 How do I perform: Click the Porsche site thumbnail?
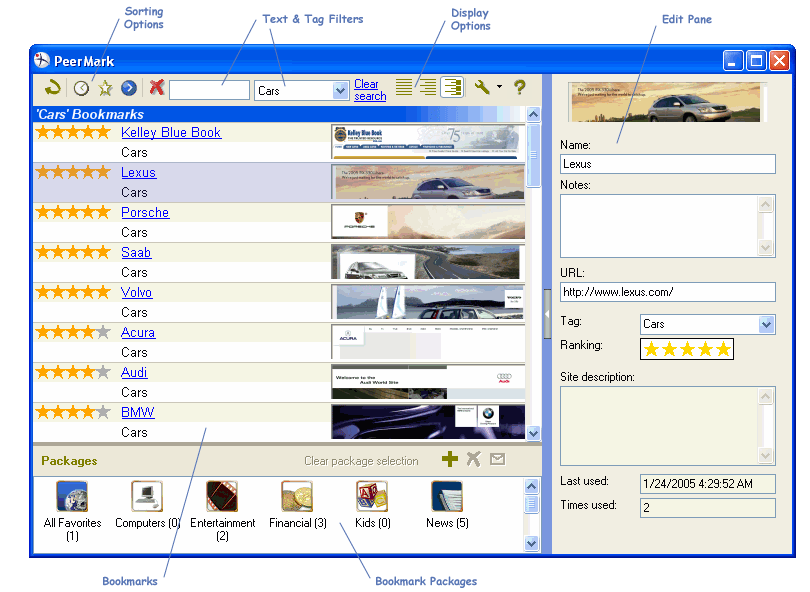tap(428, 222)
